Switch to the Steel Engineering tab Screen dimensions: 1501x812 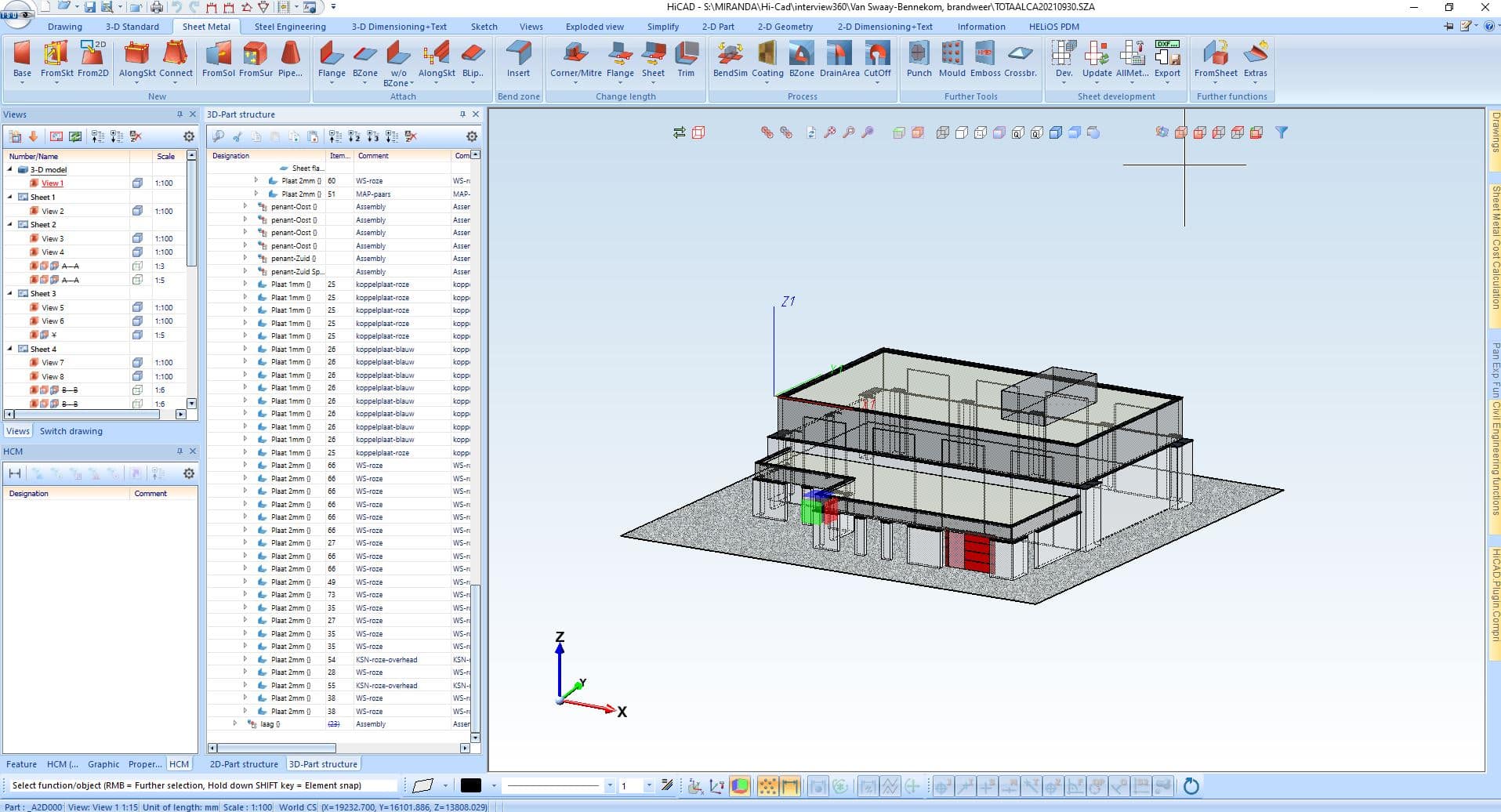pyautogui.click(x=289, y=27)
